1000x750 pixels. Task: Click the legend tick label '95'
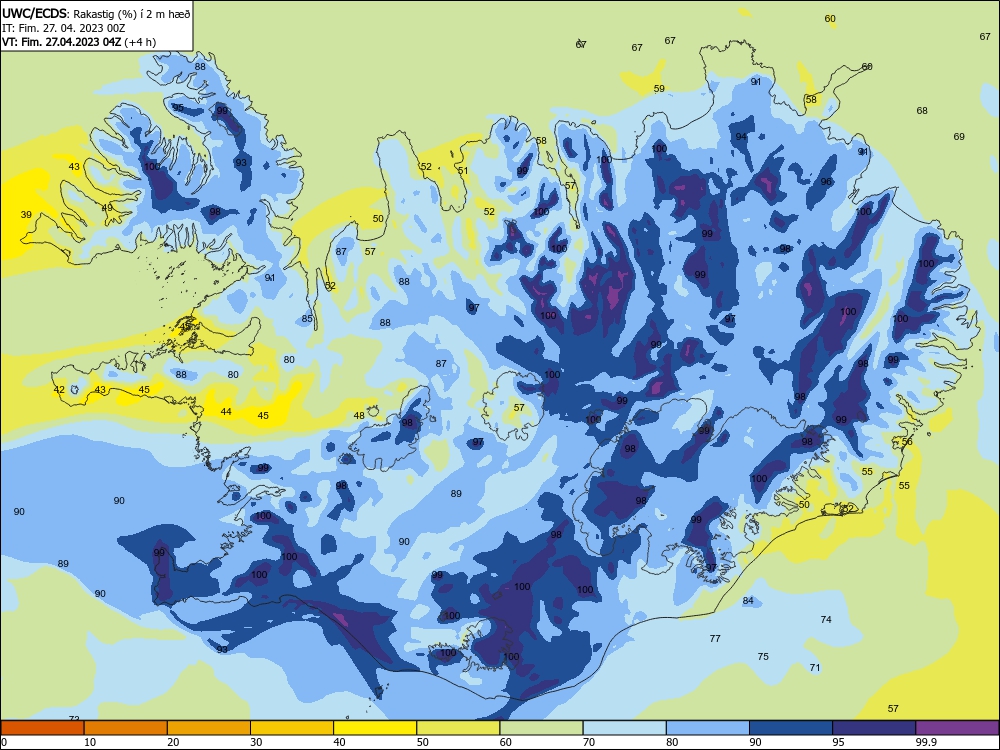point(839,742)
